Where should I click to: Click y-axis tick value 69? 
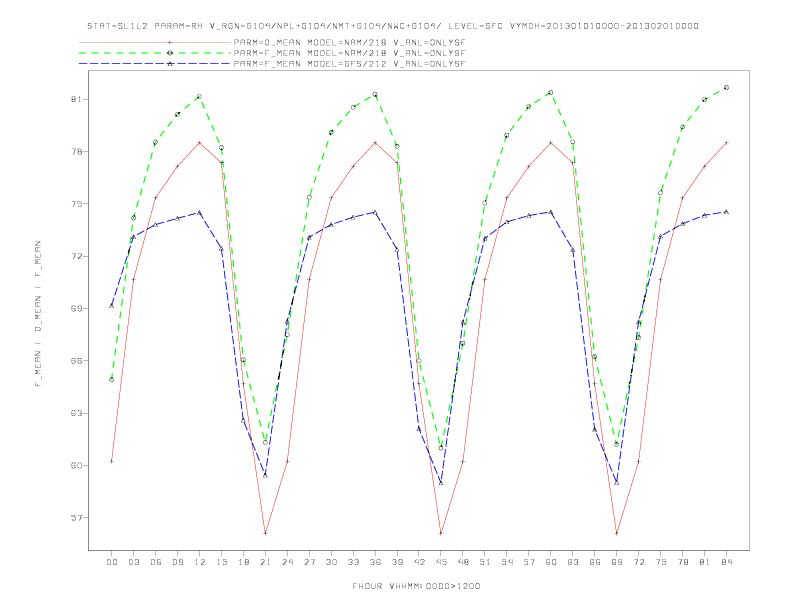click(76, 308)
